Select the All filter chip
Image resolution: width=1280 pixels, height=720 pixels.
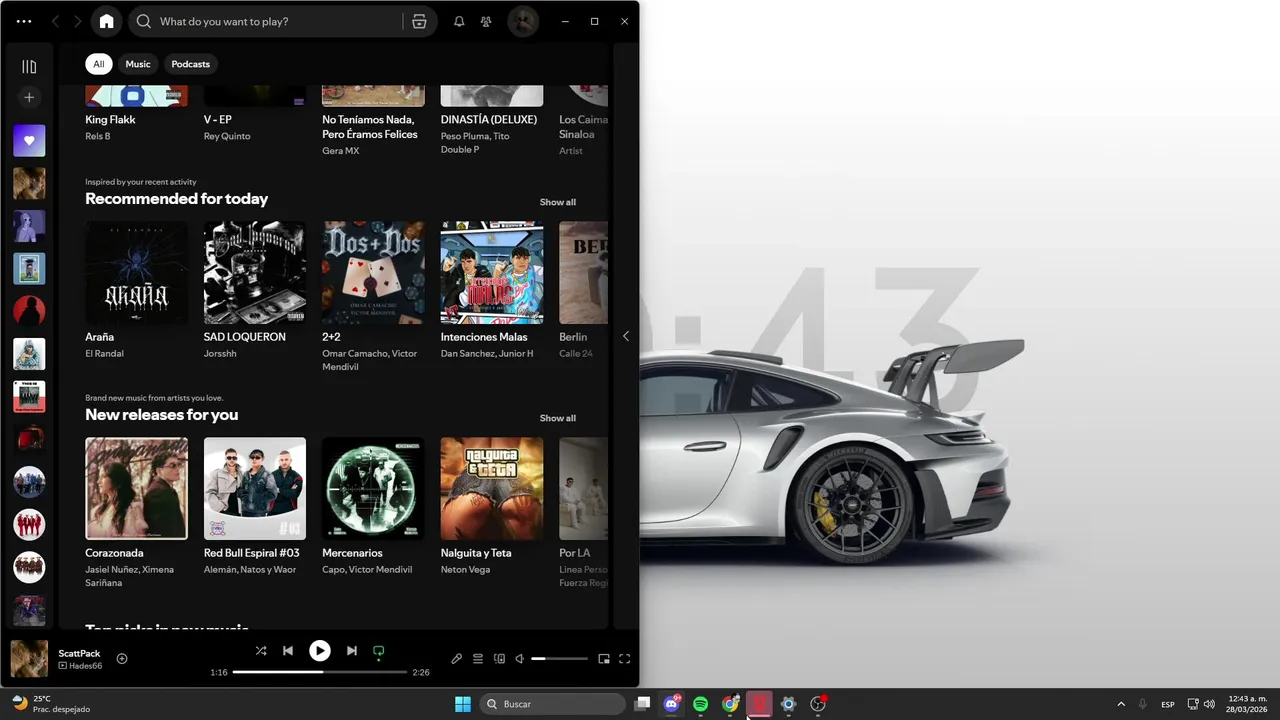[x=99, y=64]
